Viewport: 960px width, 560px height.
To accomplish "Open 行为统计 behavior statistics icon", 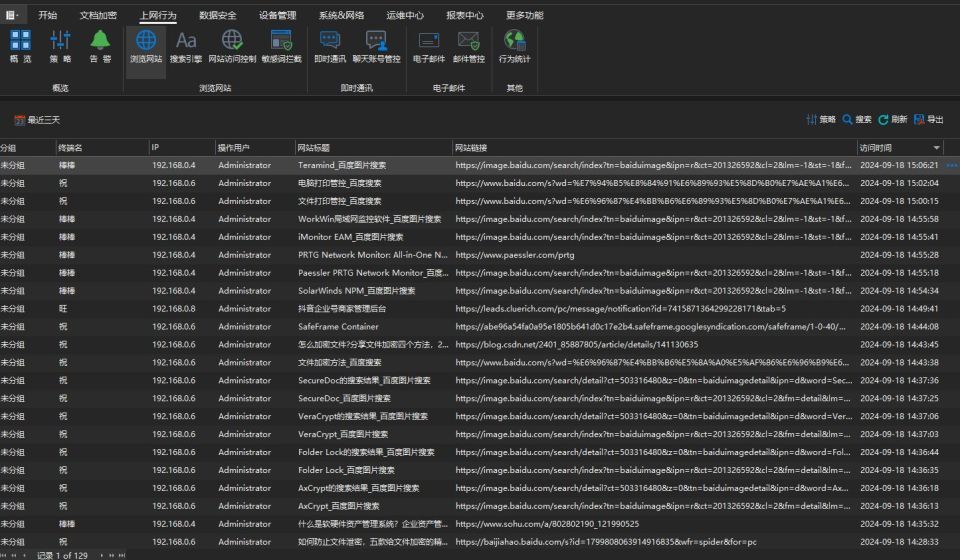I will coord(514,47).
